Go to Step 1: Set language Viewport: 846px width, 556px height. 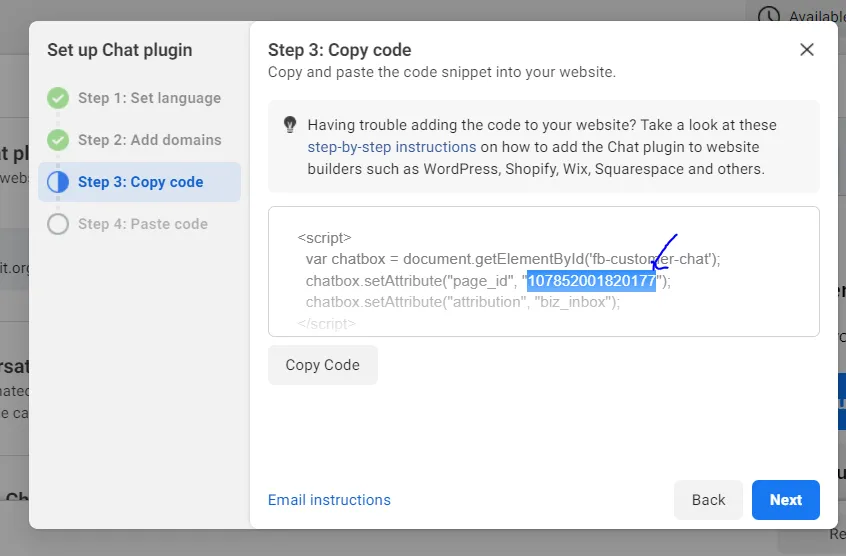[149, 98]
